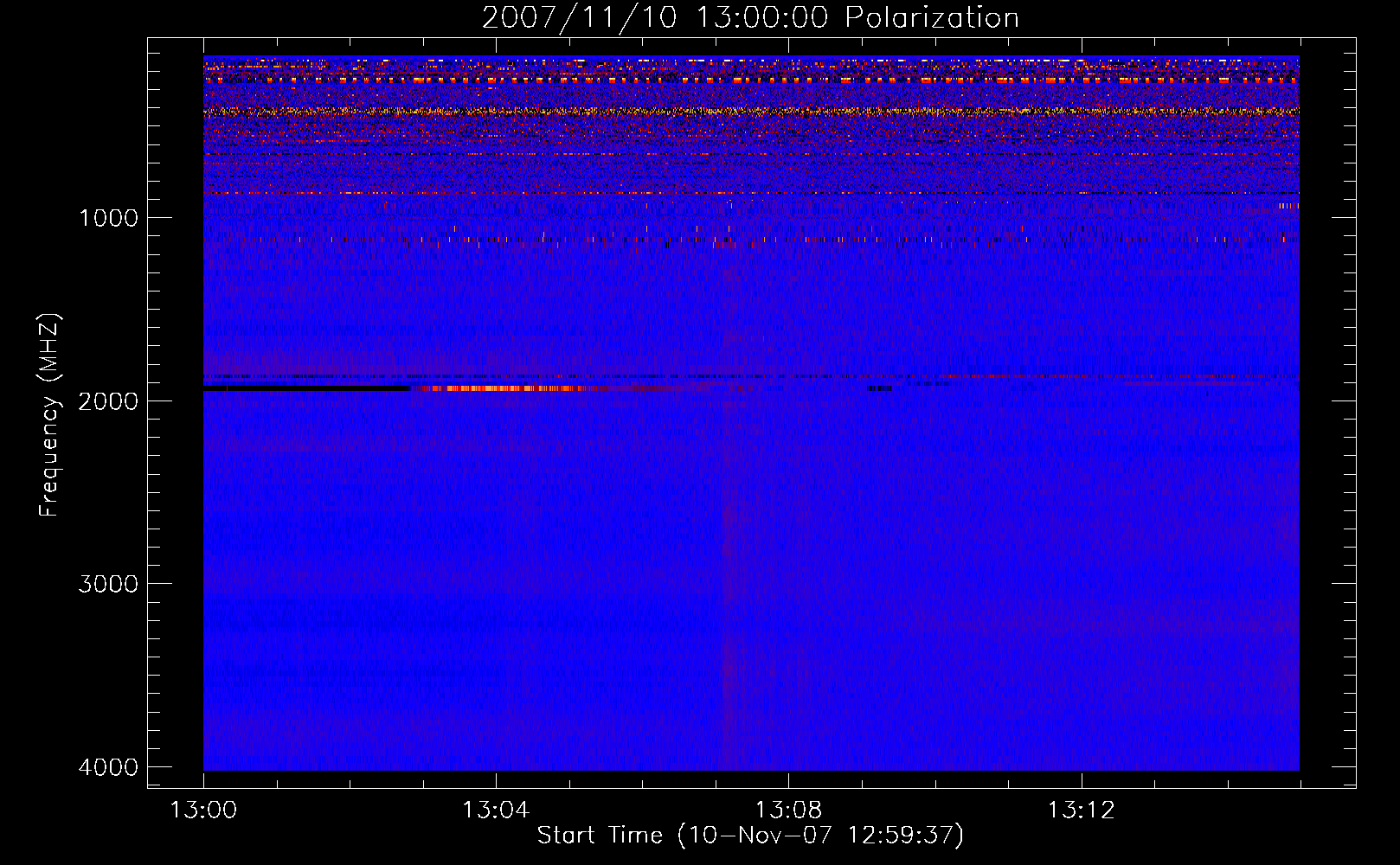Click the 'Frequency (MHZ)' axis label
The width and height of the screenshot is (1400, 865).
coord(49,415)
